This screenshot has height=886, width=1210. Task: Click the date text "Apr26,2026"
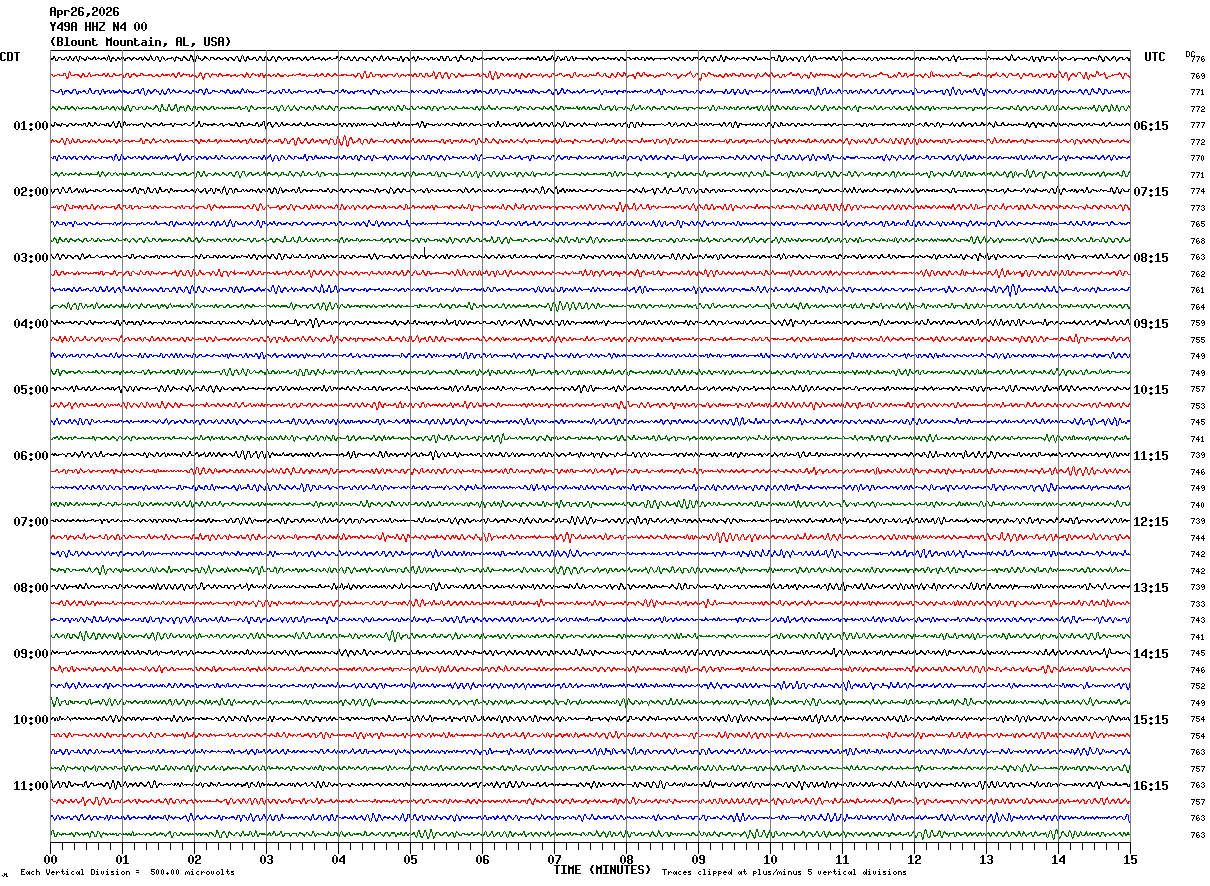(84, 12)
